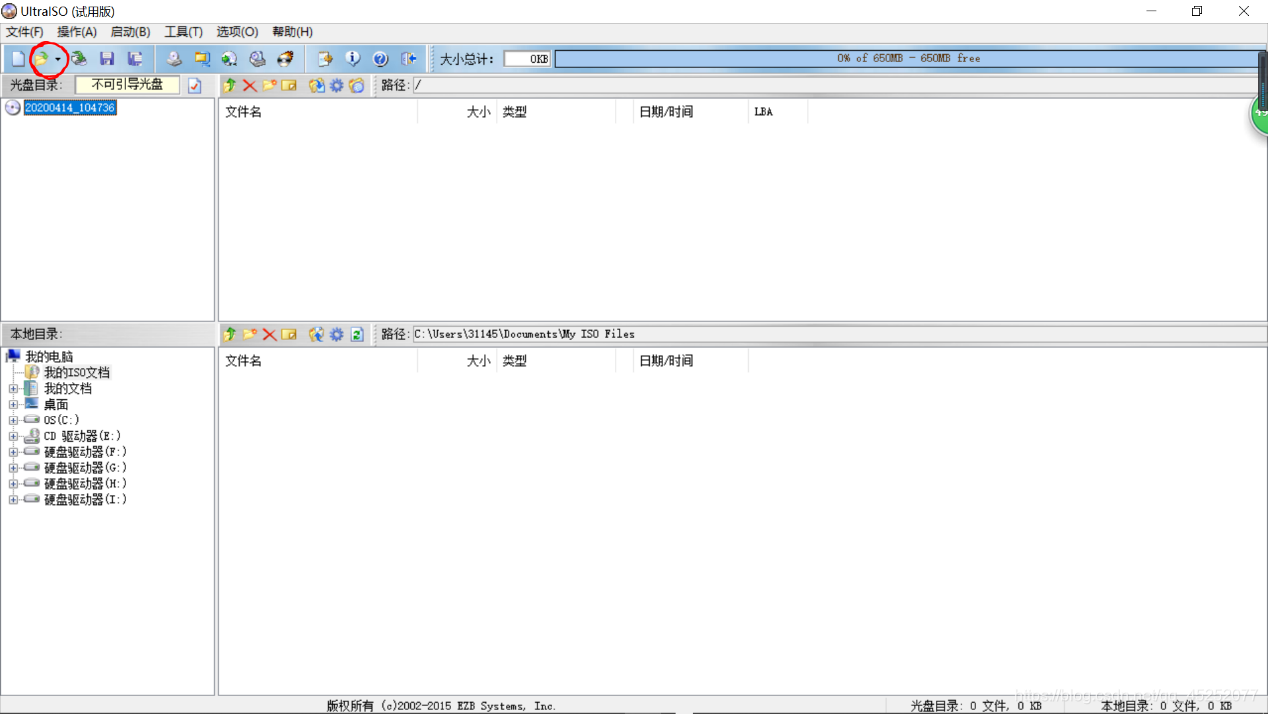This screenshot has height=714, width=1268.
Task: Click the Exit door icon
Action: 408,59
